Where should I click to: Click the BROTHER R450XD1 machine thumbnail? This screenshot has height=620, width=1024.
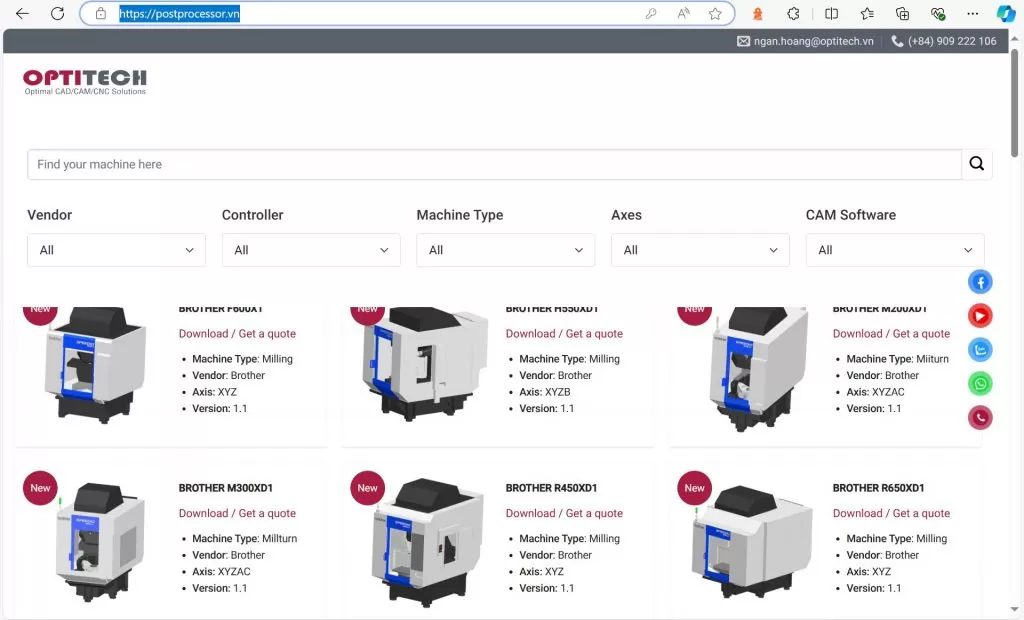click(428, 541)
